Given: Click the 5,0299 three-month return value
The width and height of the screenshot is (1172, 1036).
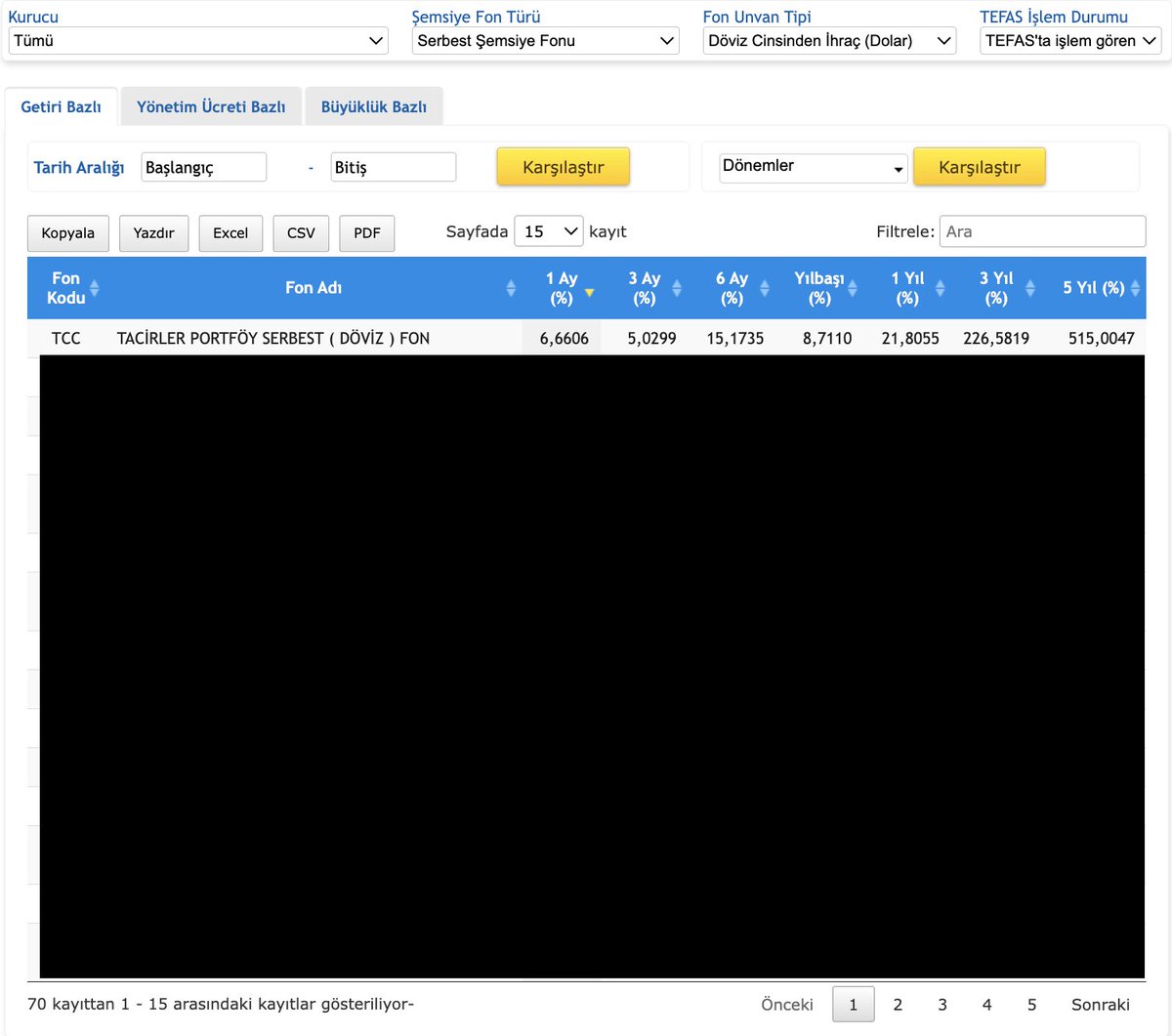Looking at the screenshot, I should [651, 339].
